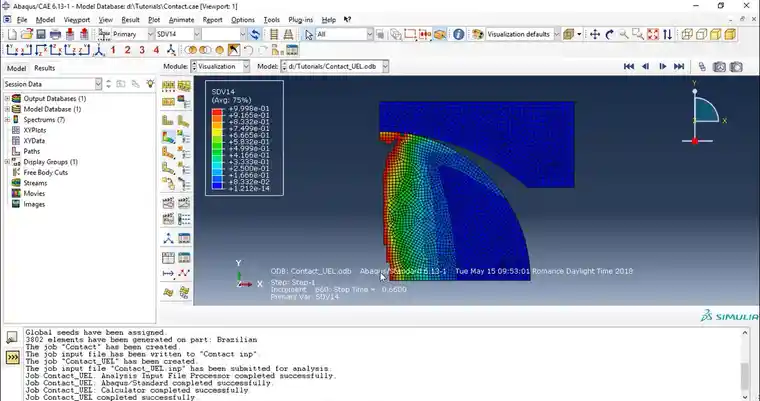Toggle filled render style
This screenshot has height=401, width=760.
pyautogui.click(x=716, y=34)
